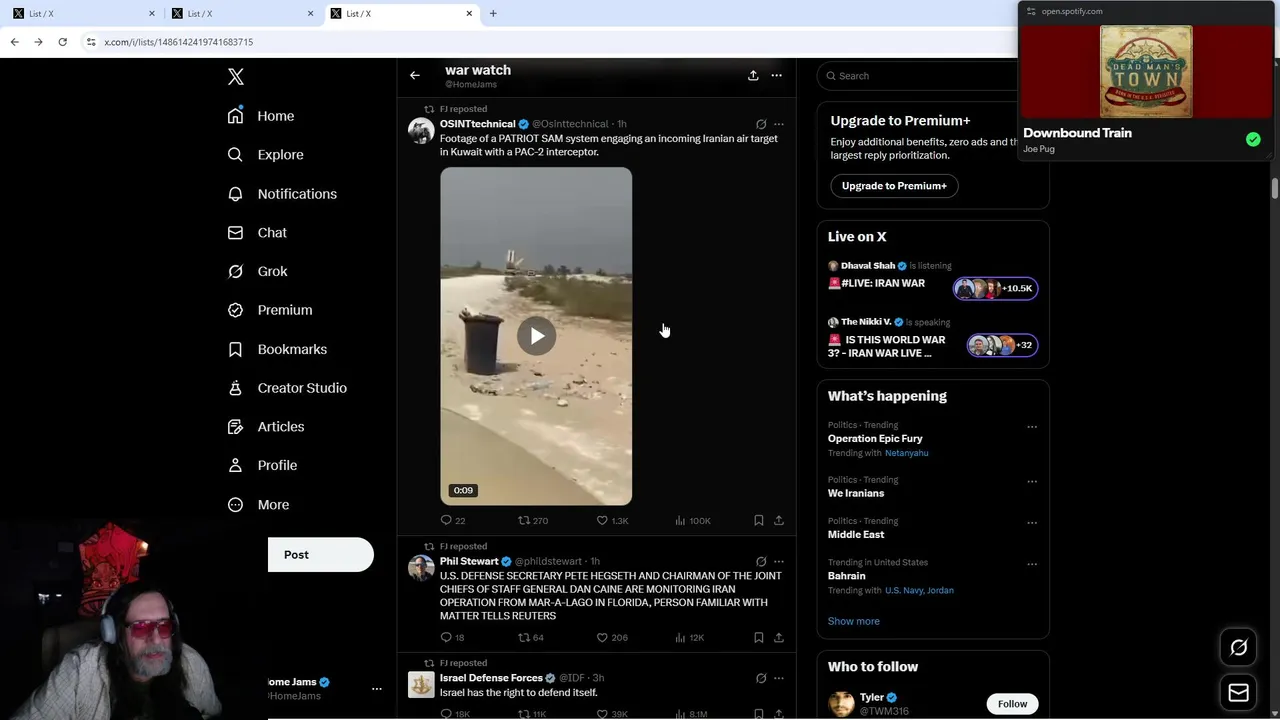Open more options for We Iranians trend
Screen dimensions: 1280x720
point(1032,481)
